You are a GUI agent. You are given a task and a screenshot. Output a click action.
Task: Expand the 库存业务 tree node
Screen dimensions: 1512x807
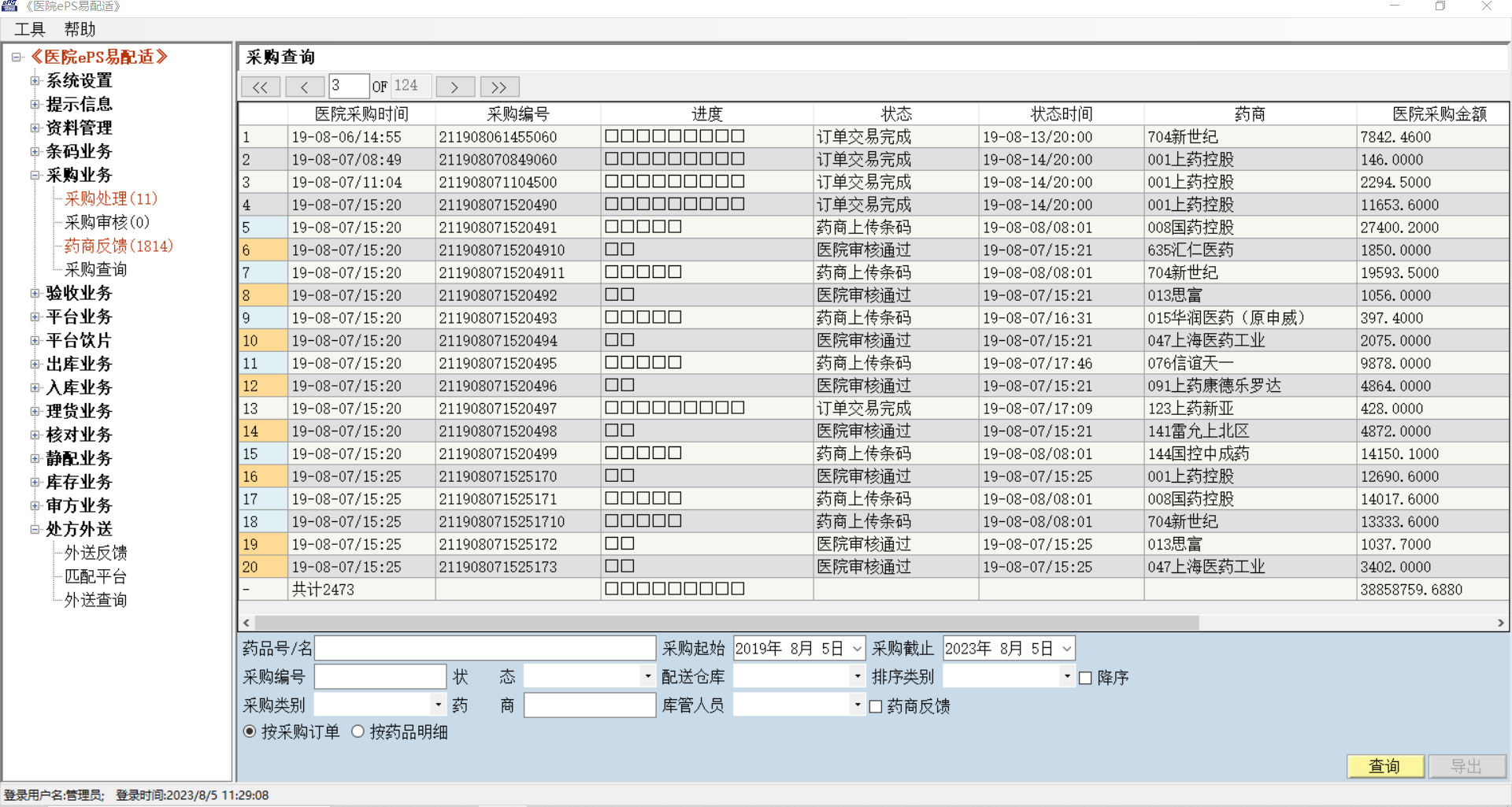point(35,482)
